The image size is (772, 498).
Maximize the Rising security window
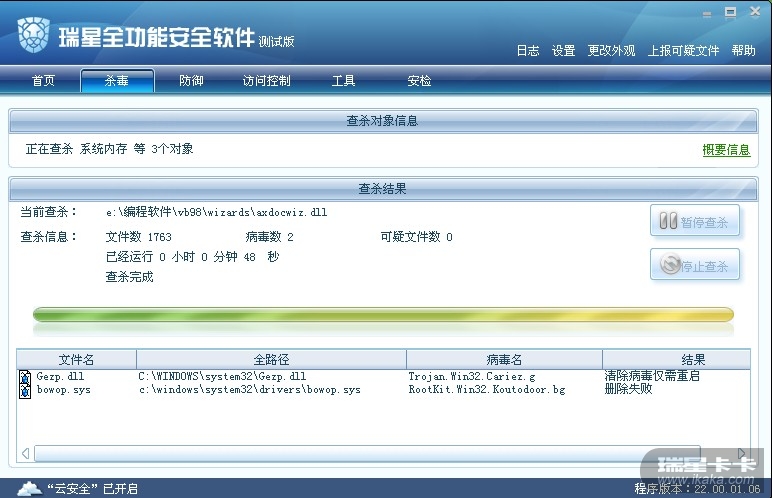(731, 12)
